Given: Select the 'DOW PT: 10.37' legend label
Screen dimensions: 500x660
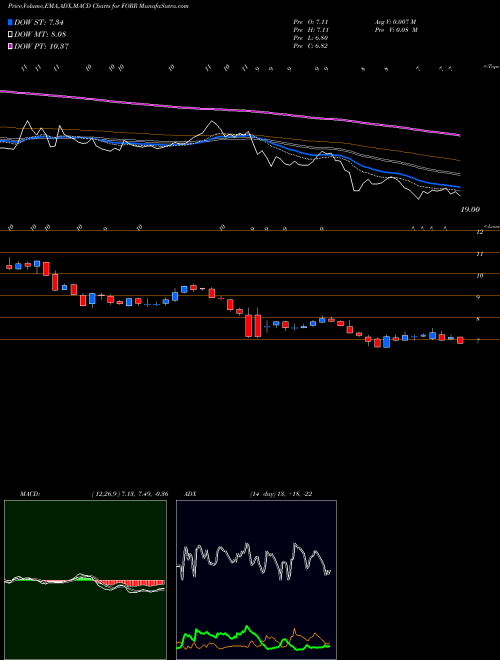Looking at the screenshot, I should pos(41,46).
